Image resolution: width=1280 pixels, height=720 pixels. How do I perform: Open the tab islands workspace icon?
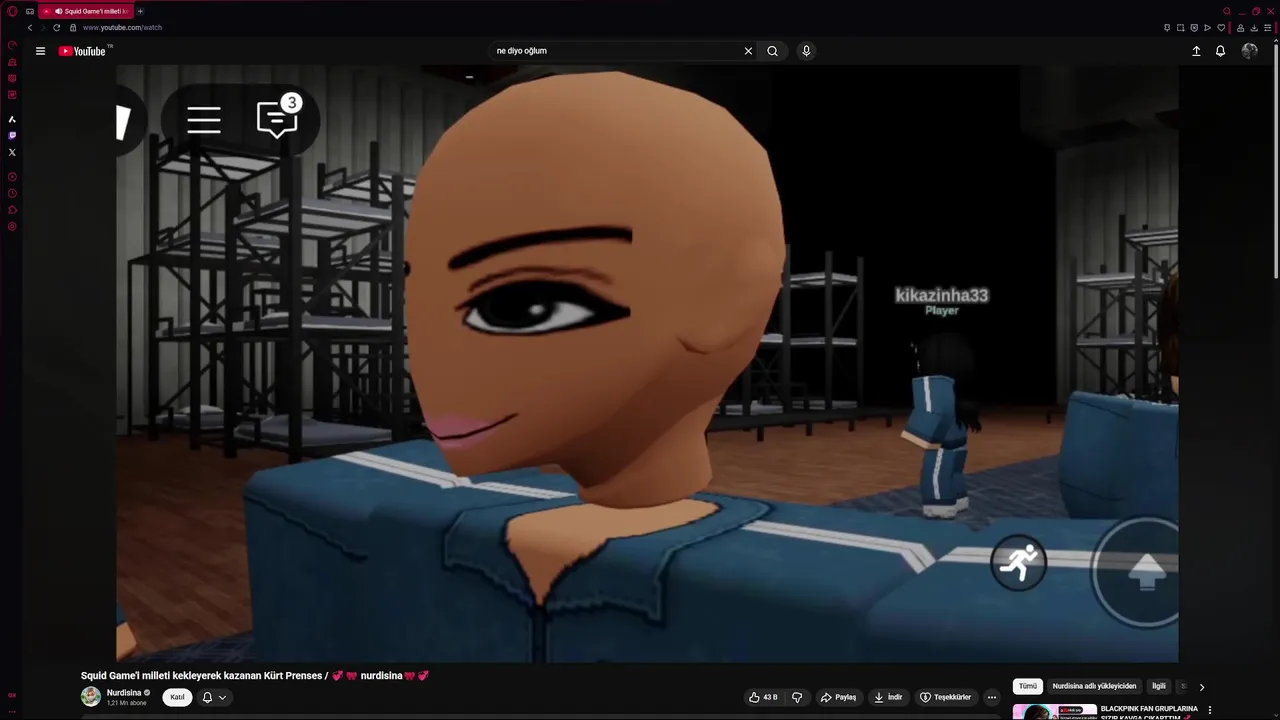point(30,11)
